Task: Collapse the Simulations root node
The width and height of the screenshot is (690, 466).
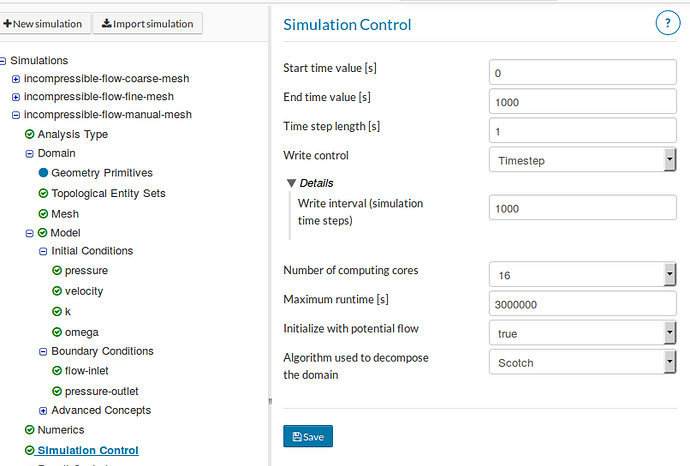Action: click(x=3, y=61)
